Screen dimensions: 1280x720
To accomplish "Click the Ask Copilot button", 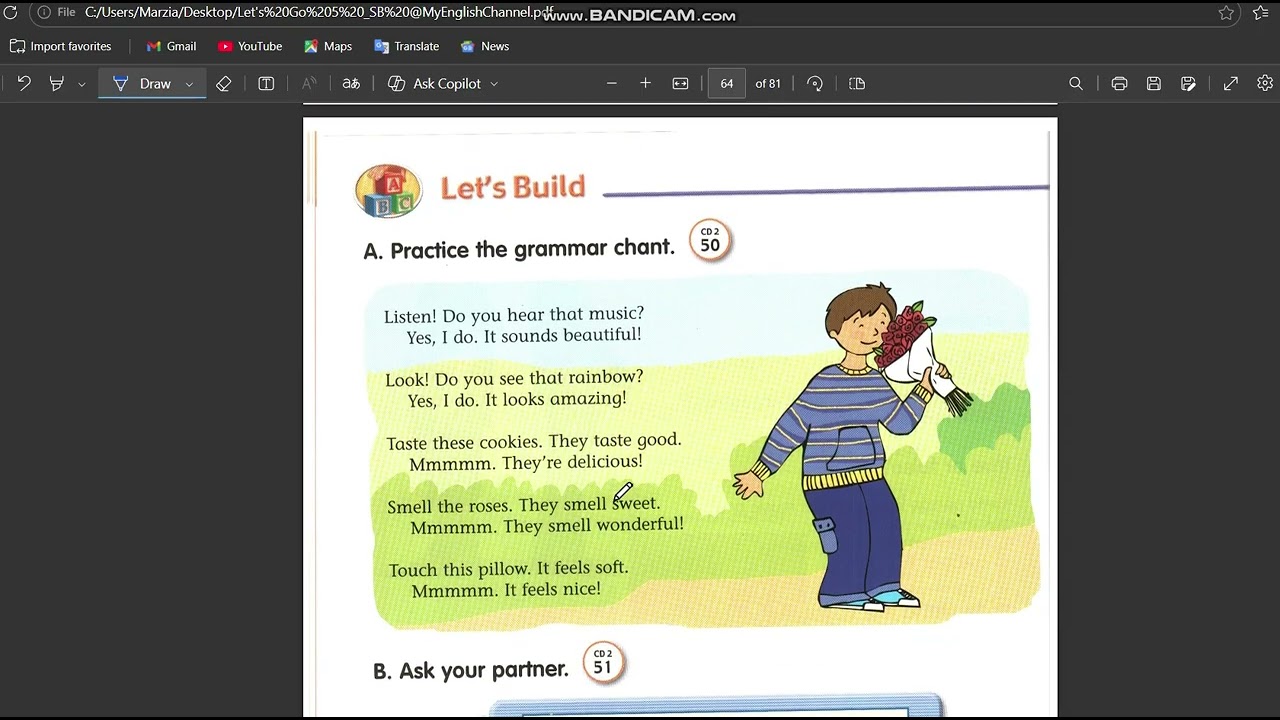I will tap(435, 84).
